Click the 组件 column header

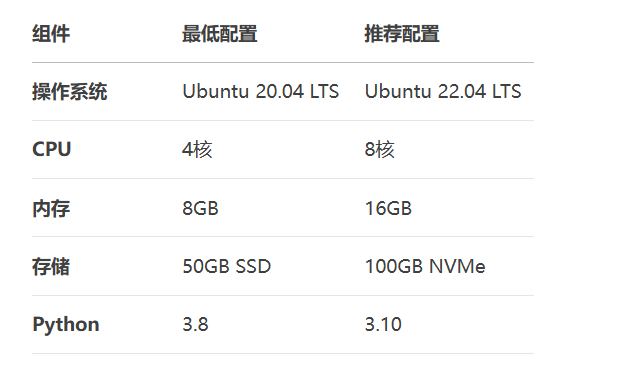point(51,34)
